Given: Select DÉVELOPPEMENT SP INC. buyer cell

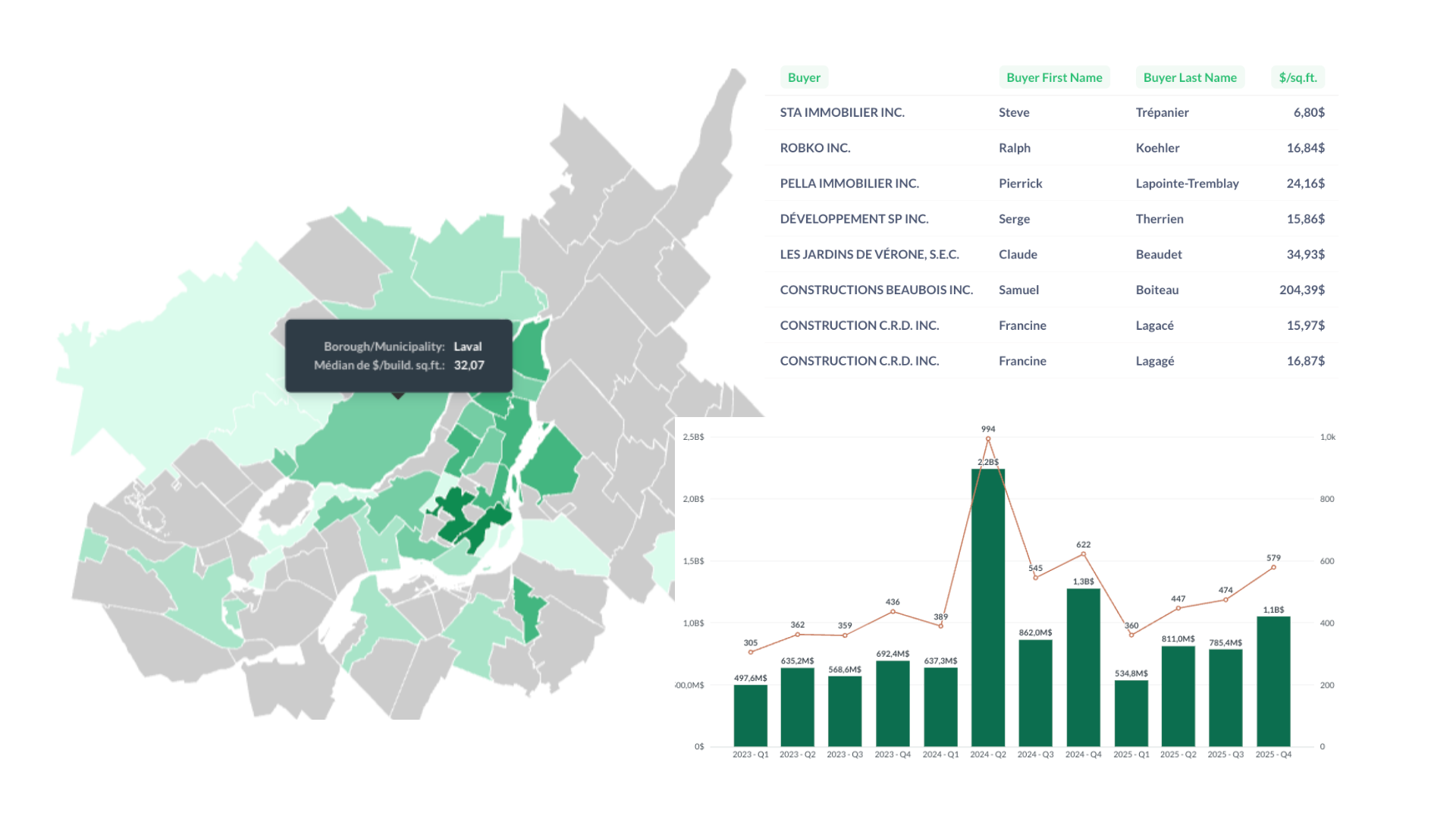Looking at the screenshot, I should click(854, 219).
